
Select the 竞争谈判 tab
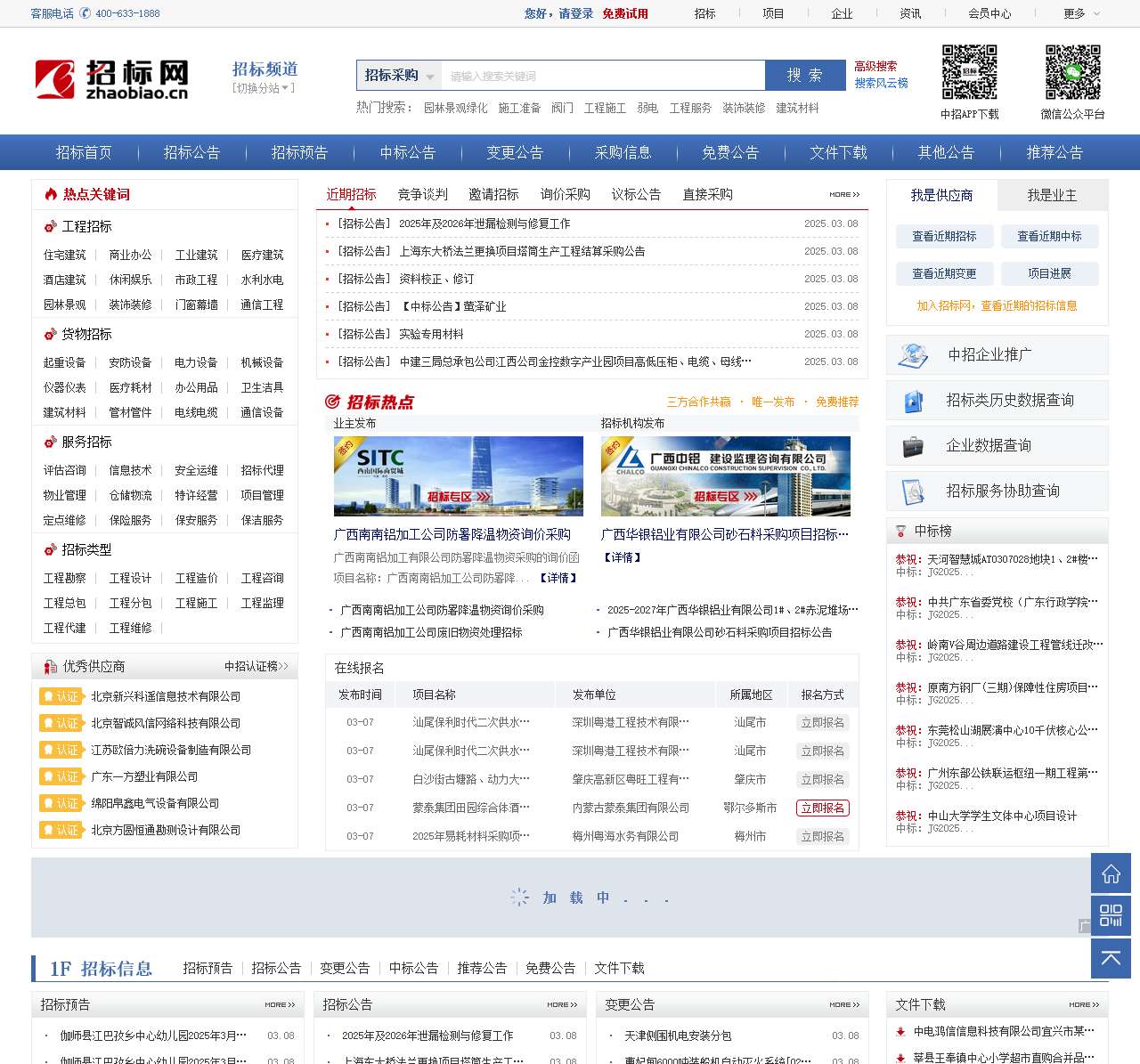422,194
